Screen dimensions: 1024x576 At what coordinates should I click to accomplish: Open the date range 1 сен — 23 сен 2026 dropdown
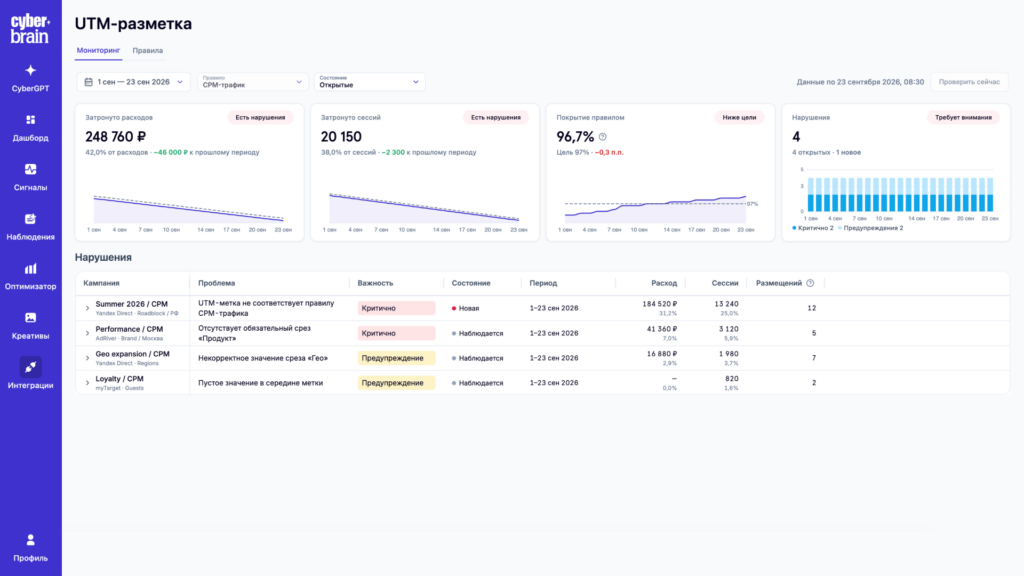click(133, 82)
